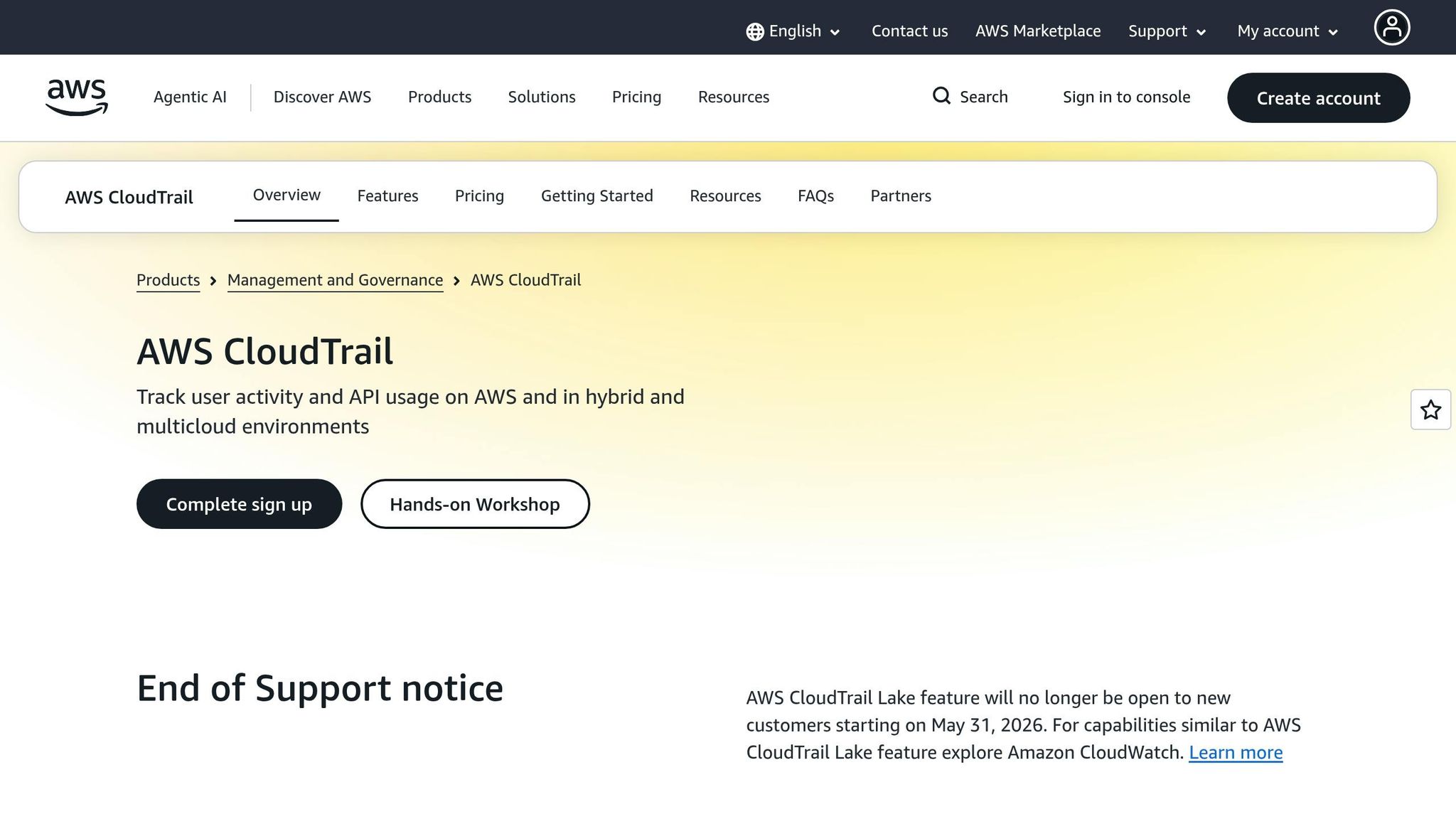Image resolution: width=1456 pixels, height=819 pixels.
Task: Click AWS CloudTrail breadcrumb text
Action: (x=525, y=280)
